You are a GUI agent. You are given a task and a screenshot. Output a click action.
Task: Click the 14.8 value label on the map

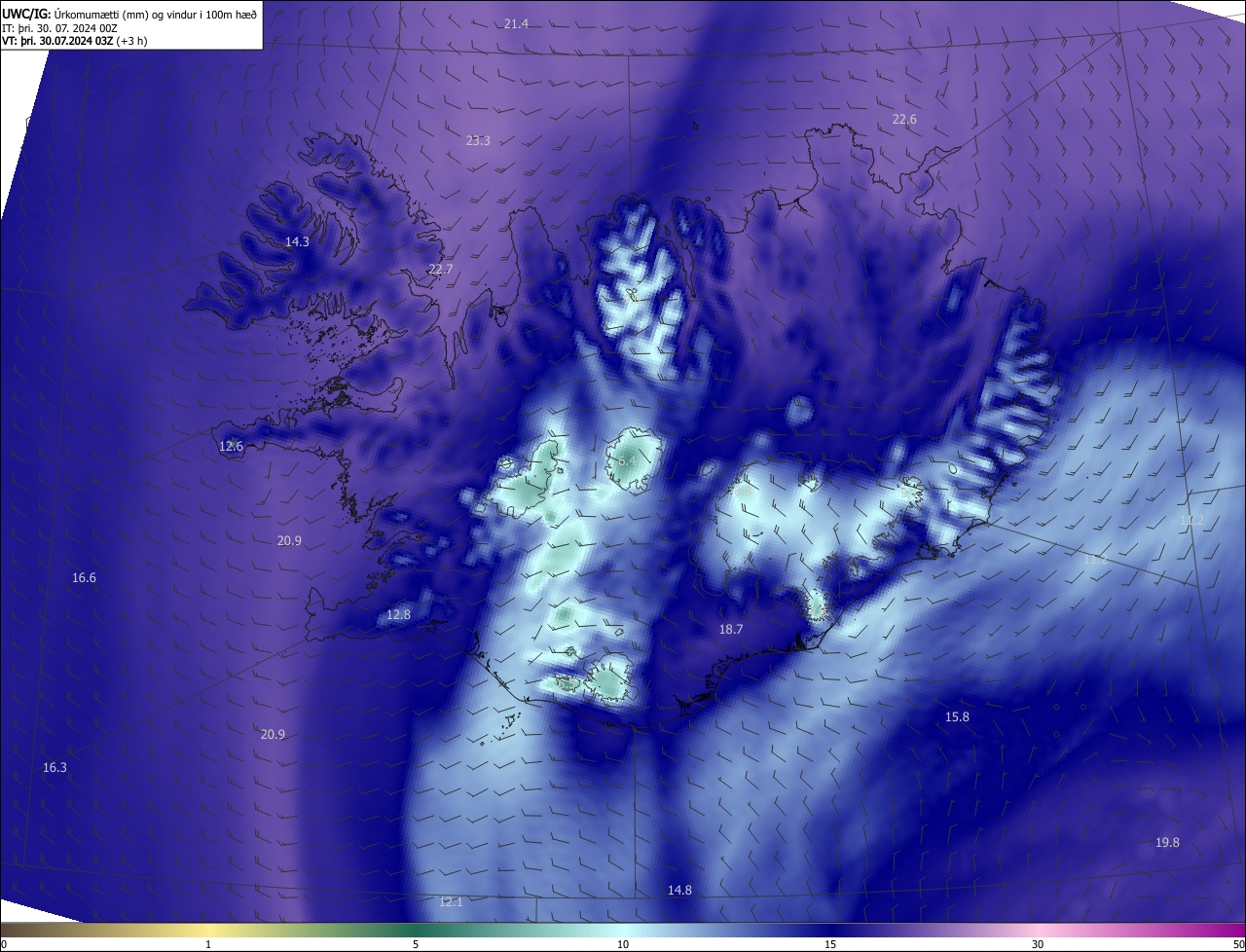pos(679,891)
